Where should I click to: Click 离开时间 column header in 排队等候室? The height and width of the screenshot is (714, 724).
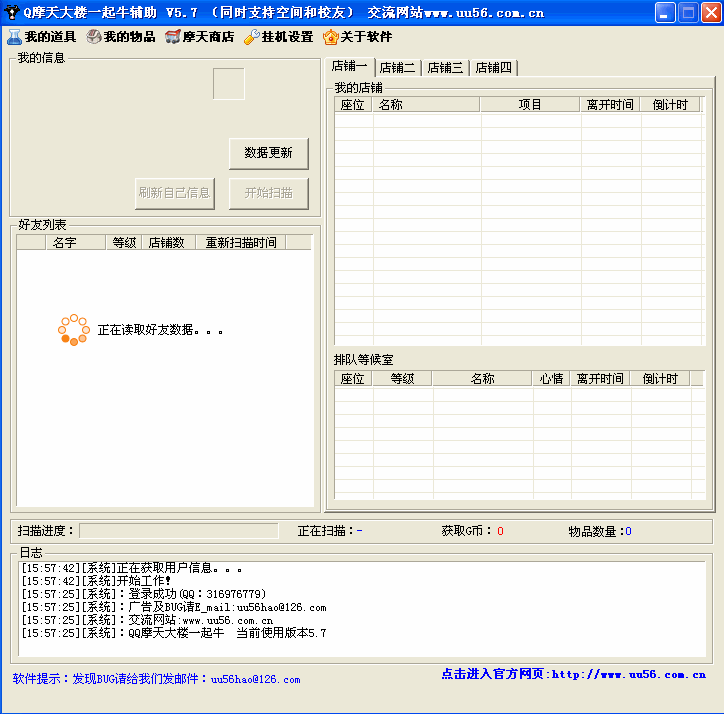tap(600, 379)
